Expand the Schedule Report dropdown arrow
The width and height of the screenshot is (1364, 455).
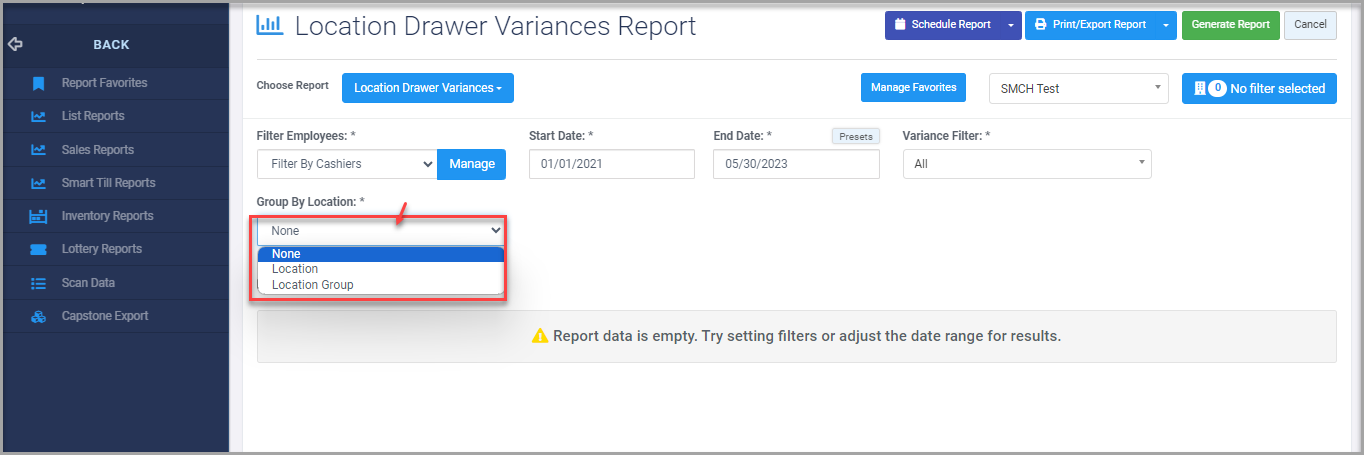click(x=1011, y=25)
